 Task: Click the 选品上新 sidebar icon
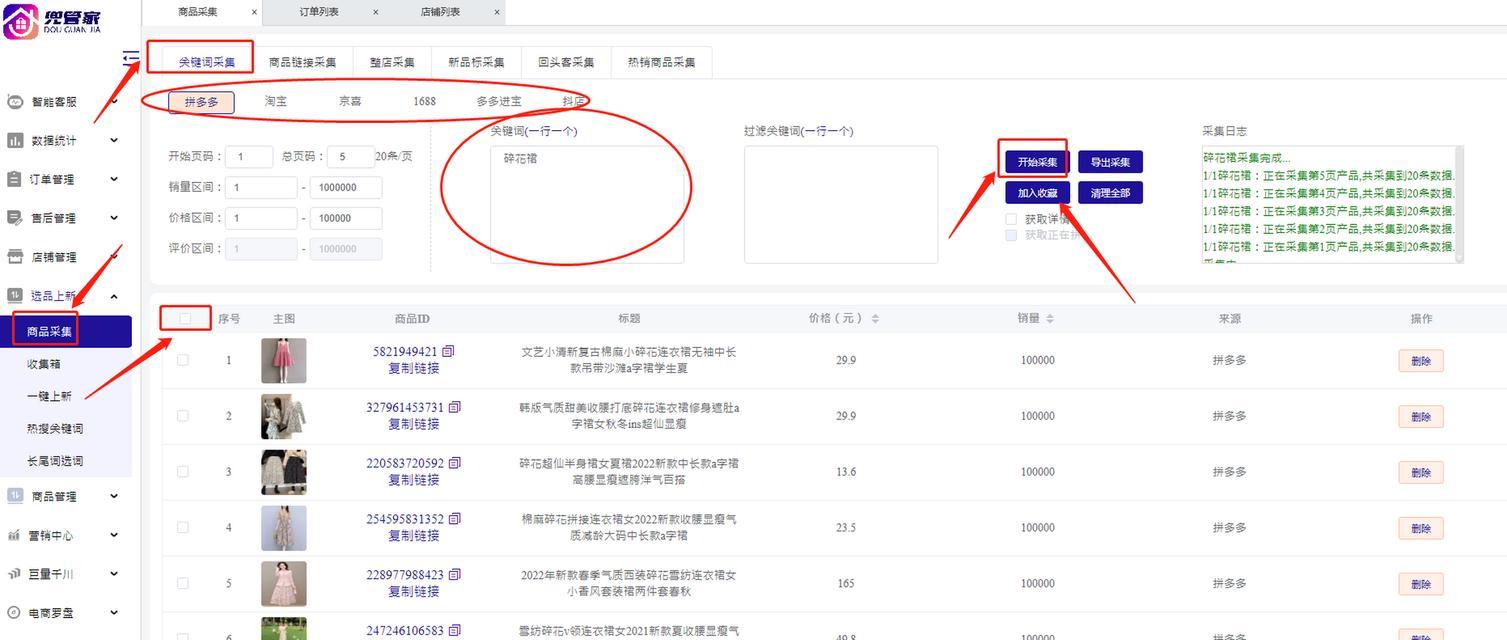[x=15, y=296]
